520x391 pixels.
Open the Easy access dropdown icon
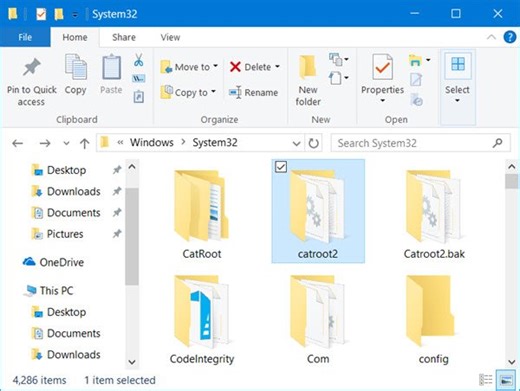[x=339, y=78]
